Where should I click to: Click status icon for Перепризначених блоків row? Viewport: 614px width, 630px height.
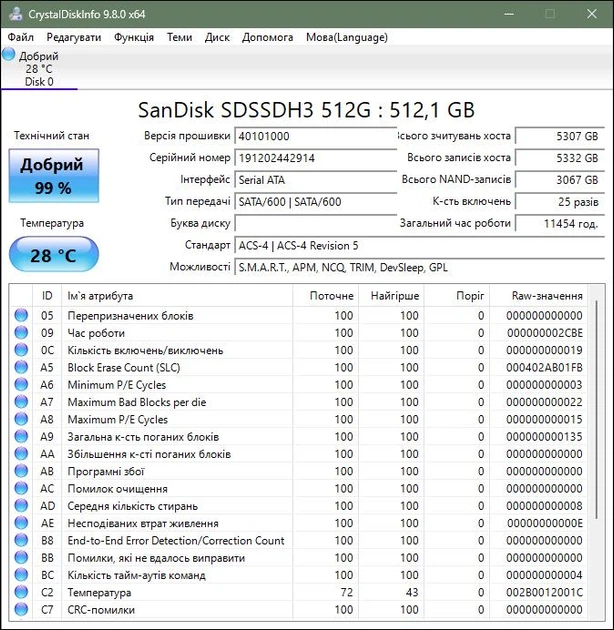pyautogui.click(x=21, y=315)
